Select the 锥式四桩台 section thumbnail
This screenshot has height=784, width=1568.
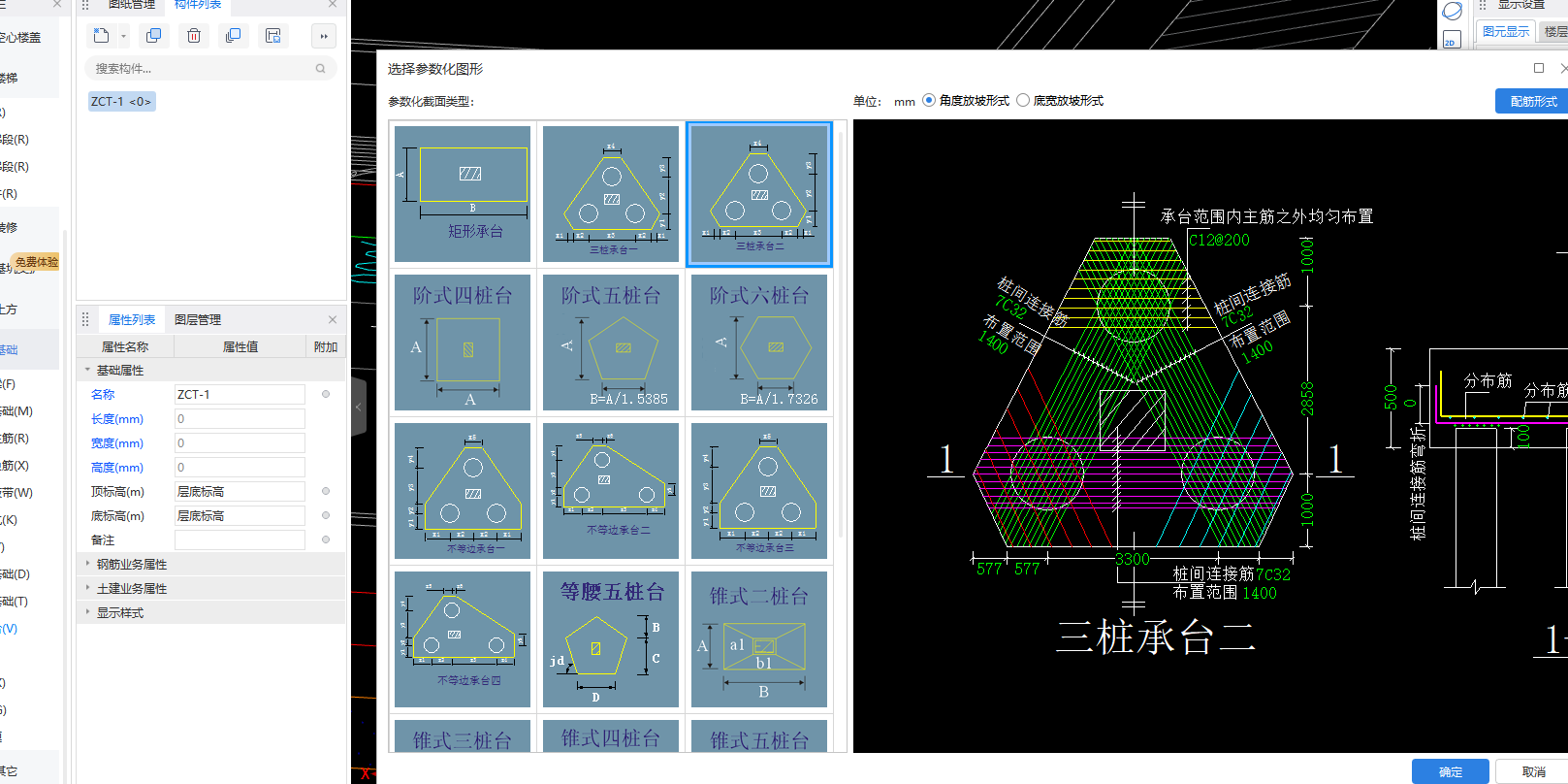pos(611,735)
